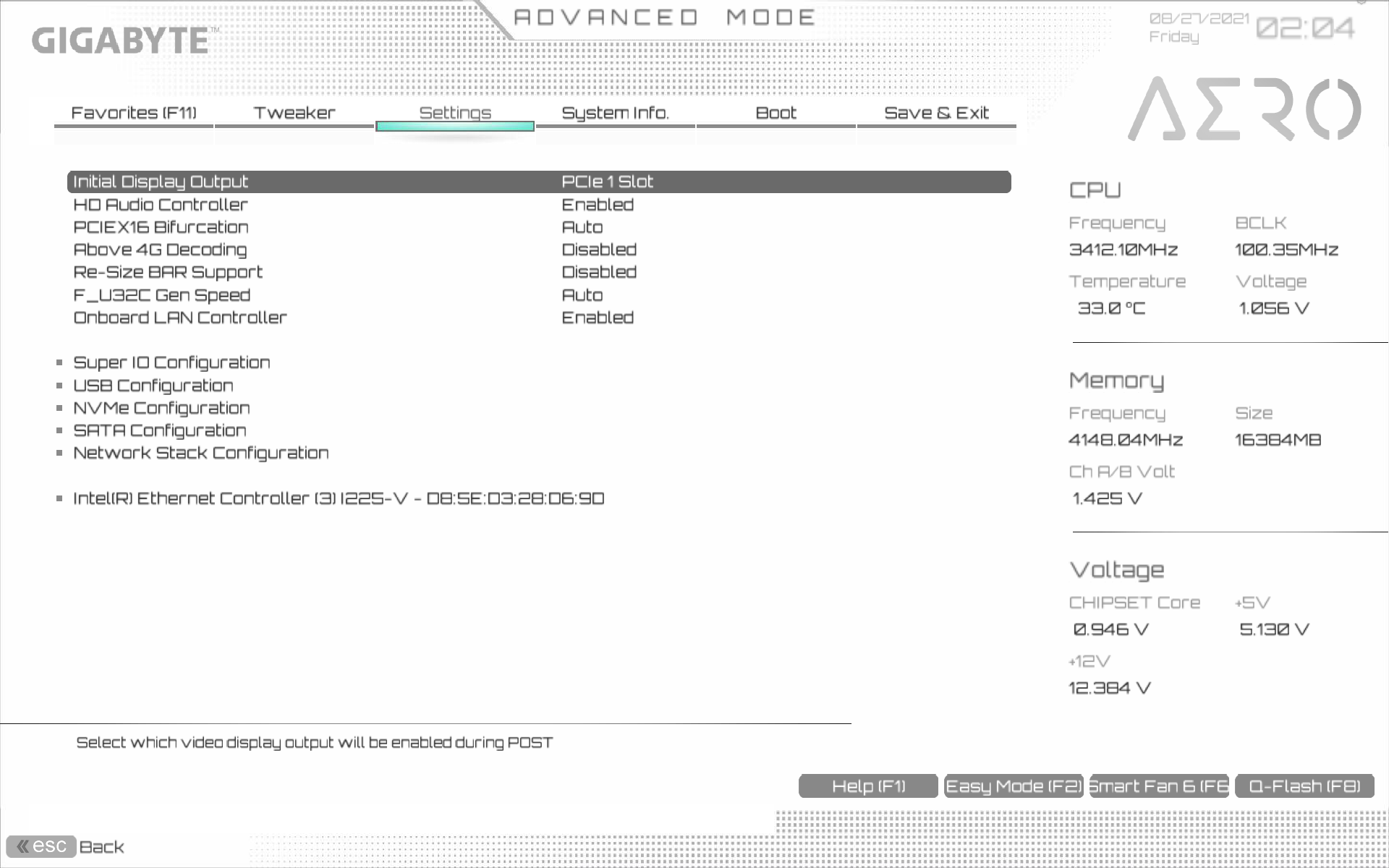
Task: Go to the Boot tab
Action: click(x=776, y=113)
